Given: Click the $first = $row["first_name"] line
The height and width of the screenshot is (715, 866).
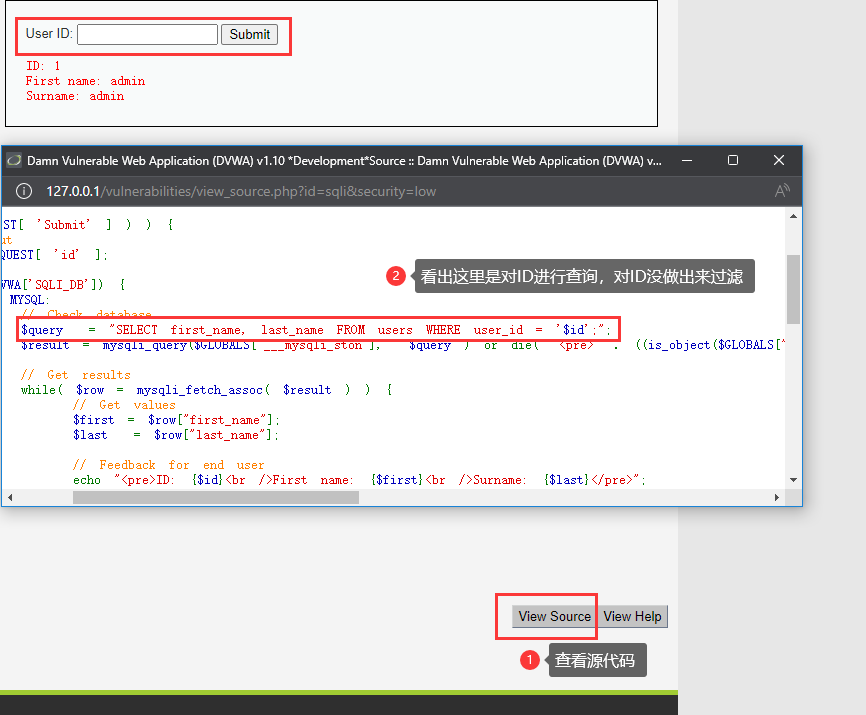Looking at the screenshot, I should click(x=177, y=420).
